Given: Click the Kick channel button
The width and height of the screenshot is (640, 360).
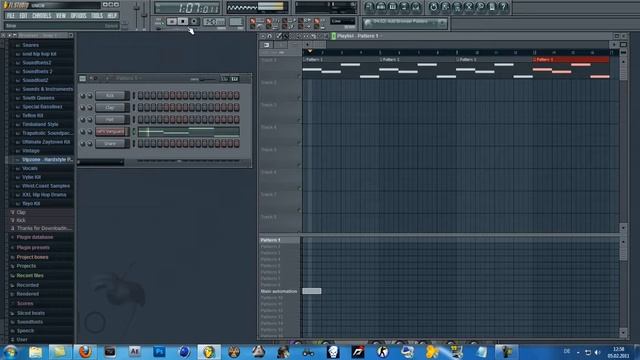Looking at the screenshot, I should 110,96.
